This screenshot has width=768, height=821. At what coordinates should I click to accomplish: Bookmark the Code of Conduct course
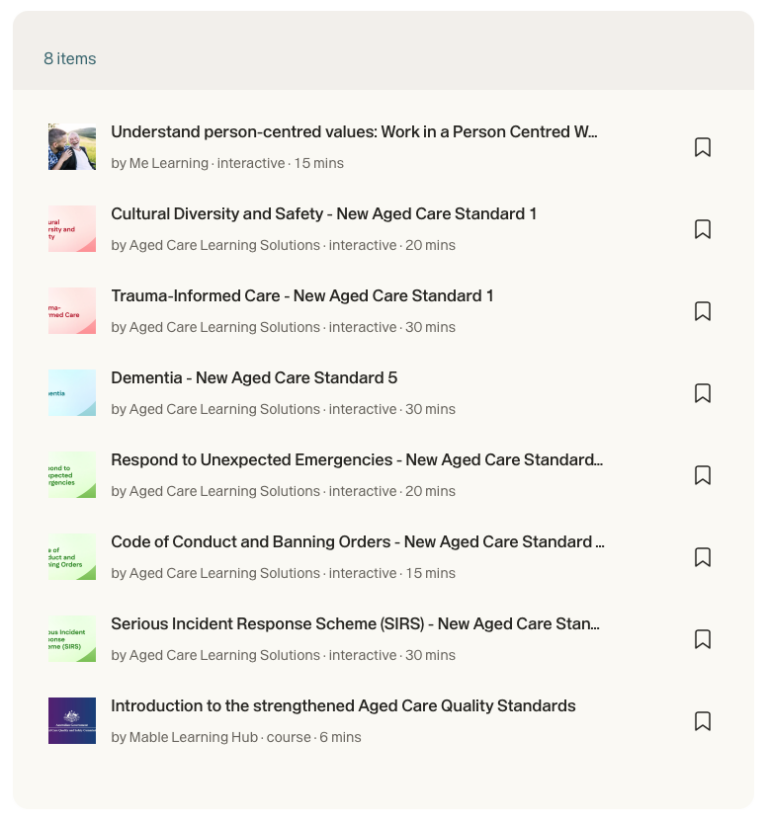703,557
